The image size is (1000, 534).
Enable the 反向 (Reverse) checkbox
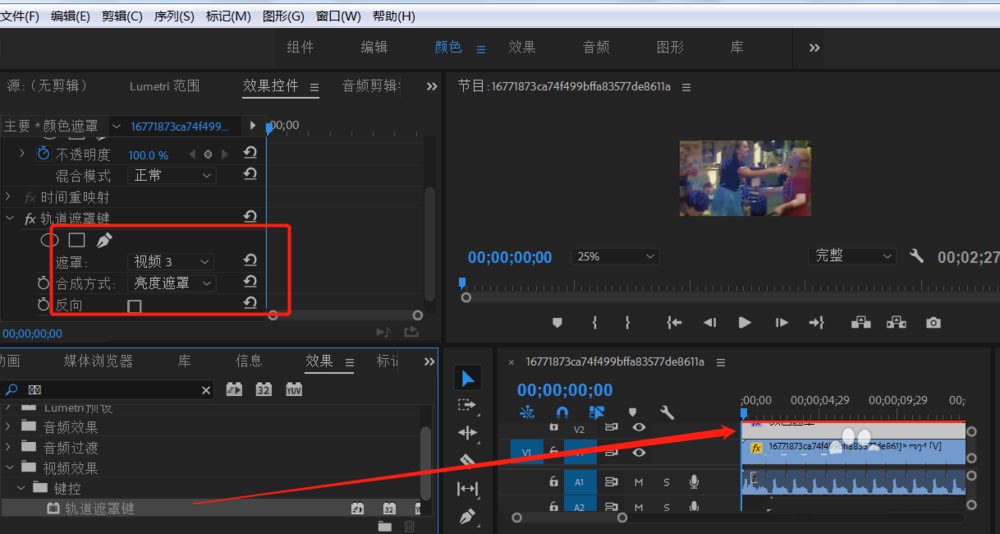coord(134,306)
